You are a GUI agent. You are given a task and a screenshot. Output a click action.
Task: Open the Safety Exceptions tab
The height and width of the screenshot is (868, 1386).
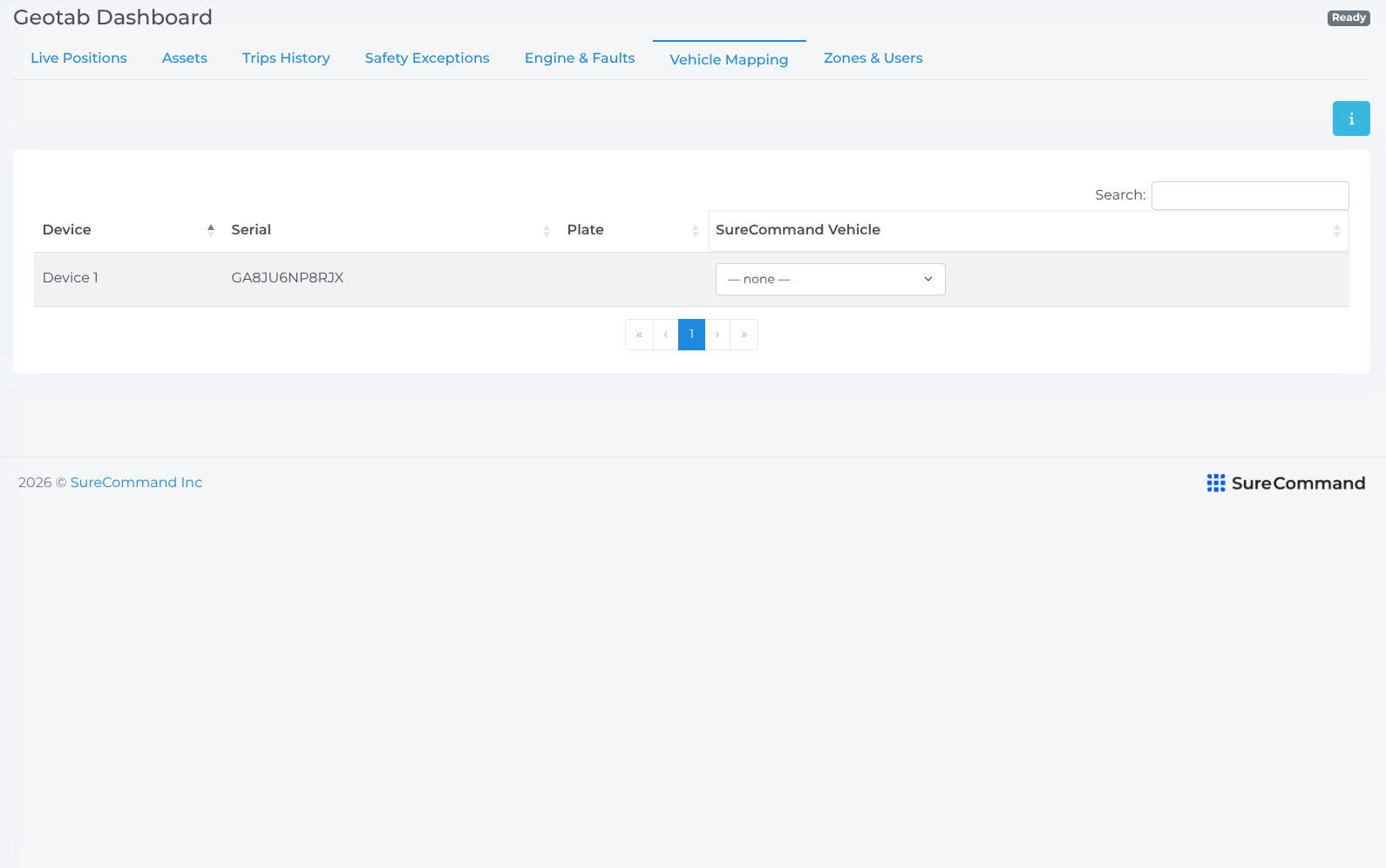coord(427,58)
